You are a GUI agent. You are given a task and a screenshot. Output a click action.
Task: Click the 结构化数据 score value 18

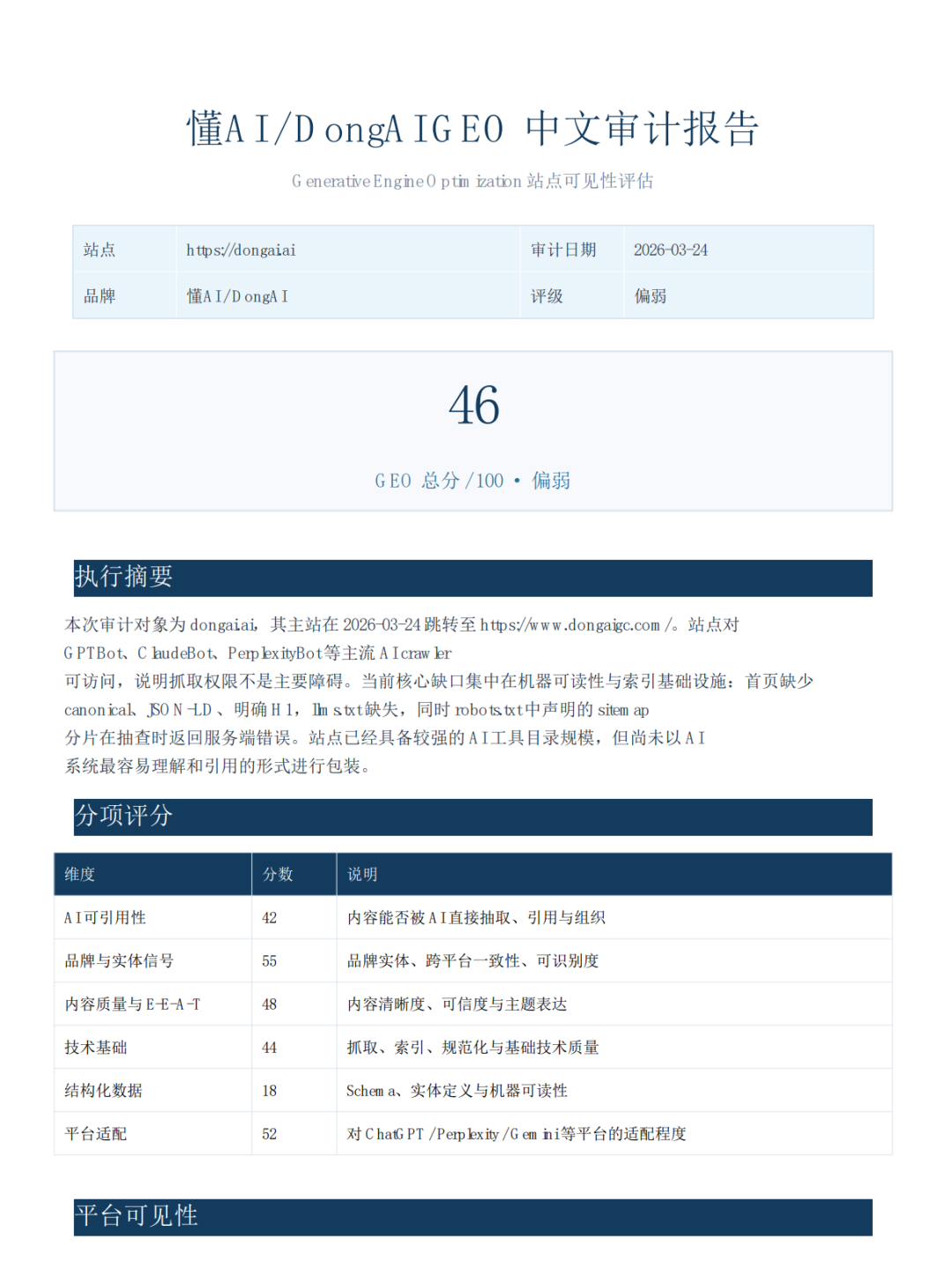[270, 1090]
